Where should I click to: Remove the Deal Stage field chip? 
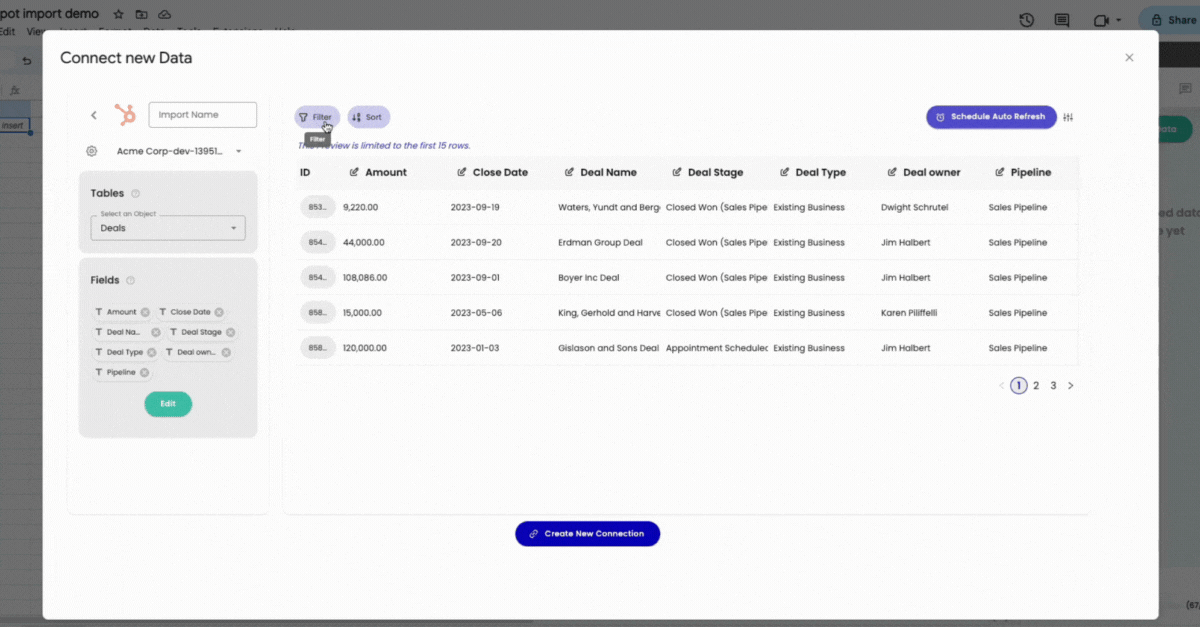(x=230, y=332)
